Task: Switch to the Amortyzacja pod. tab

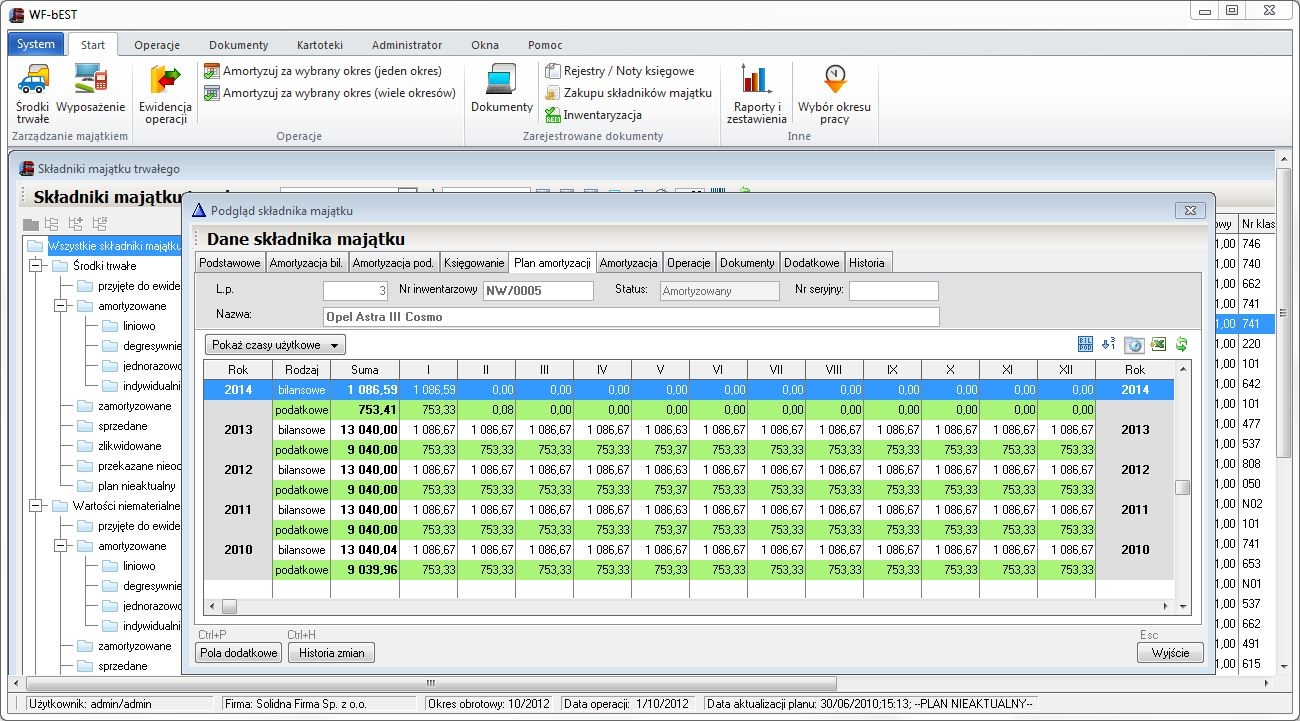Action: pos(394,263)
